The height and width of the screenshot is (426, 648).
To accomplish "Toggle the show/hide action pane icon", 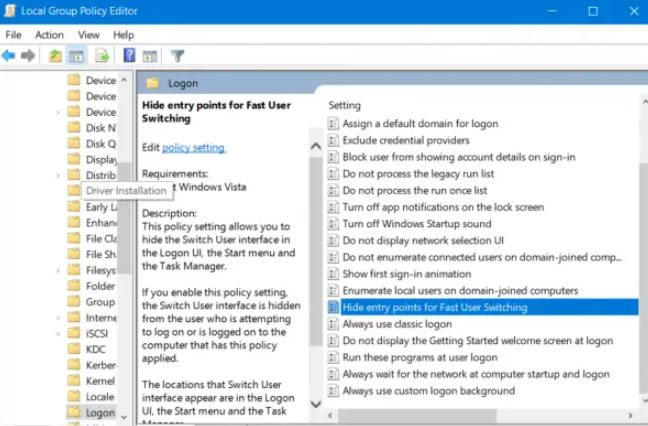I will pyautogui.click(x=150, y=56).
